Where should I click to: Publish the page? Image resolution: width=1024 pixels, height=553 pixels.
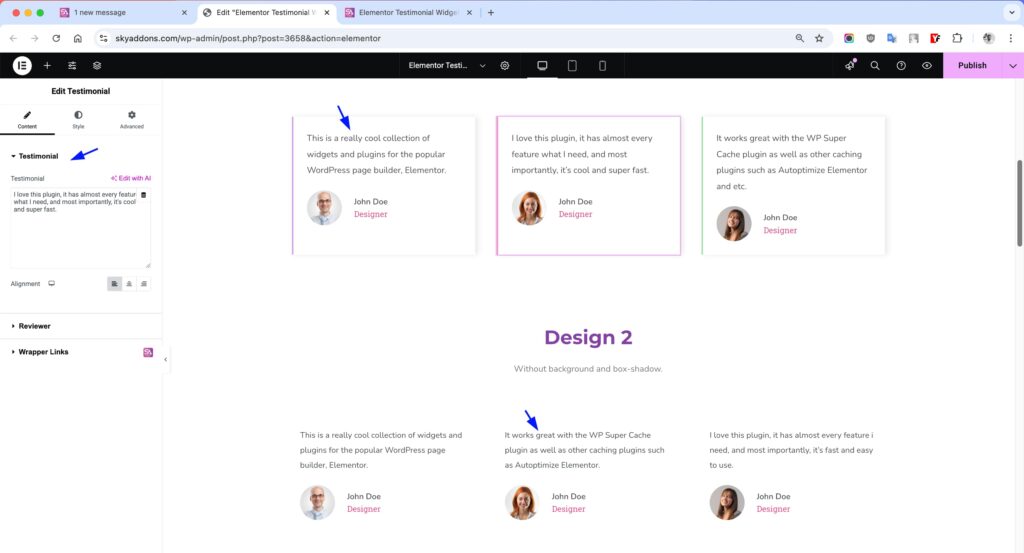point(972,65)
